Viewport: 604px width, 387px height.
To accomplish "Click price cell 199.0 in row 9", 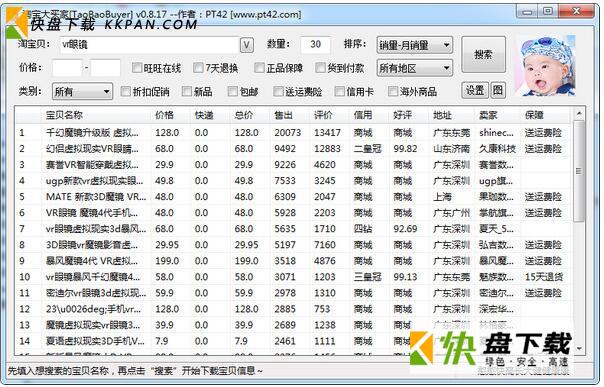I will coord(167,261).
